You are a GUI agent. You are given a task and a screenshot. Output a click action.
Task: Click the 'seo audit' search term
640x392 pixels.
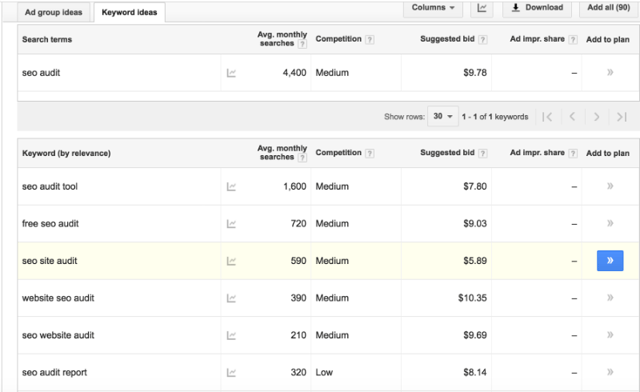pyautogui.click(x=41, y=73)
